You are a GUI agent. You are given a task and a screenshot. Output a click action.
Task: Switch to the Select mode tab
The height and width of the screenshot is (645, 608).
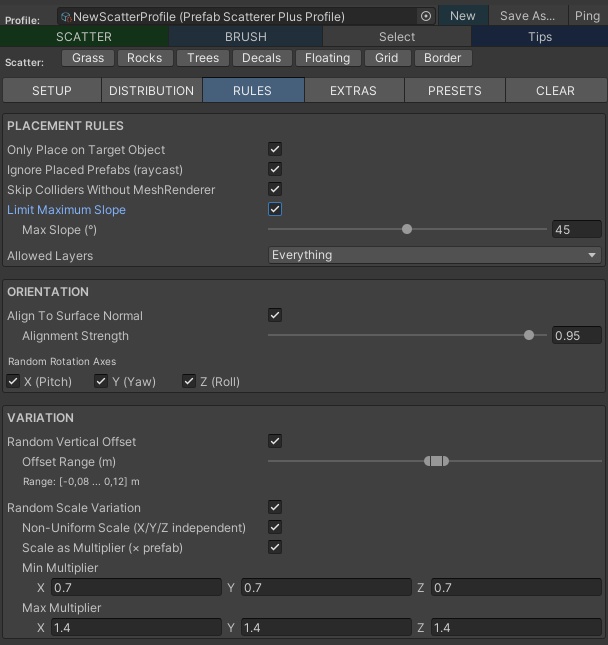397,37
